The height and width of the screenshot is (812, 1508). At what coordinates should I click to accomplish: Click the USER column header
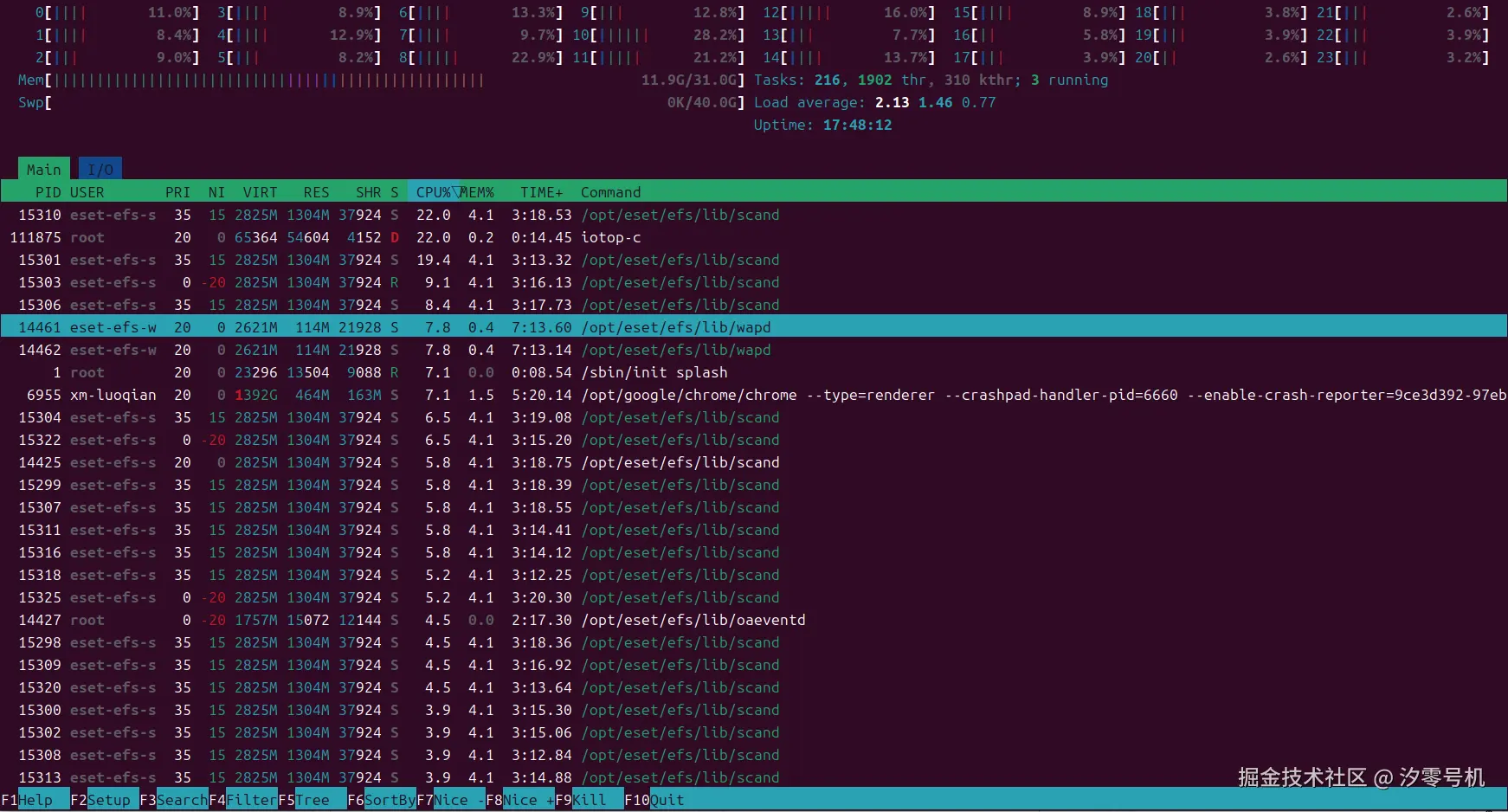(87, 192)
